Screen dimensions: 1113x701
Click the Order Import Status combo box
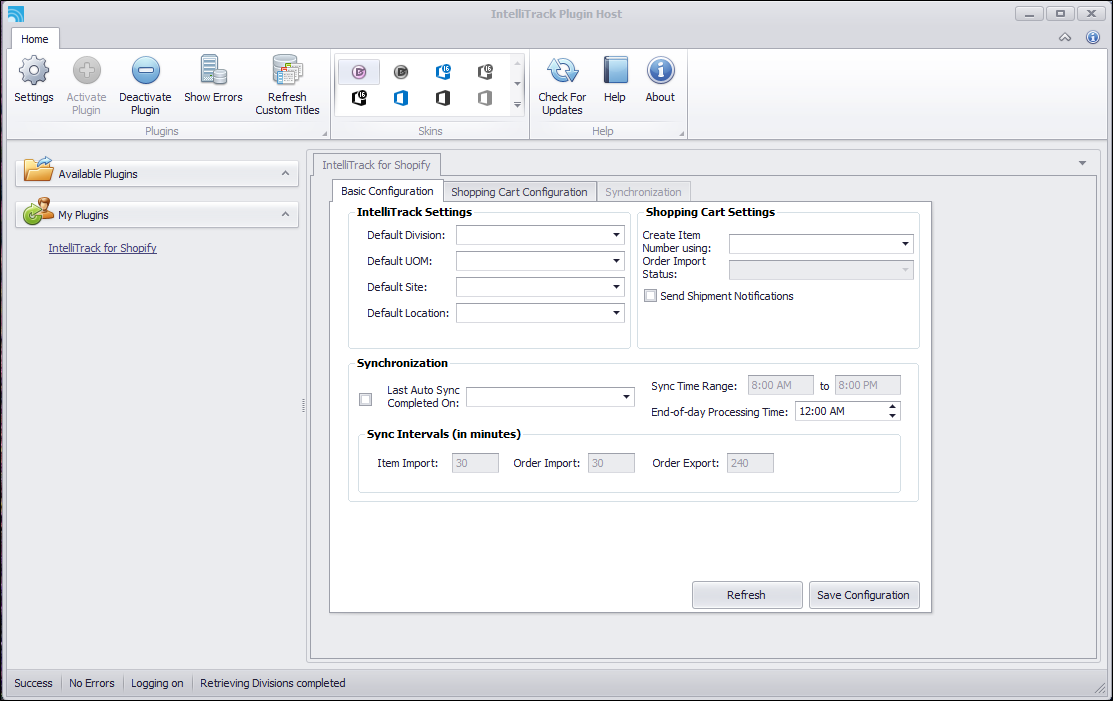tap(821, 270)
